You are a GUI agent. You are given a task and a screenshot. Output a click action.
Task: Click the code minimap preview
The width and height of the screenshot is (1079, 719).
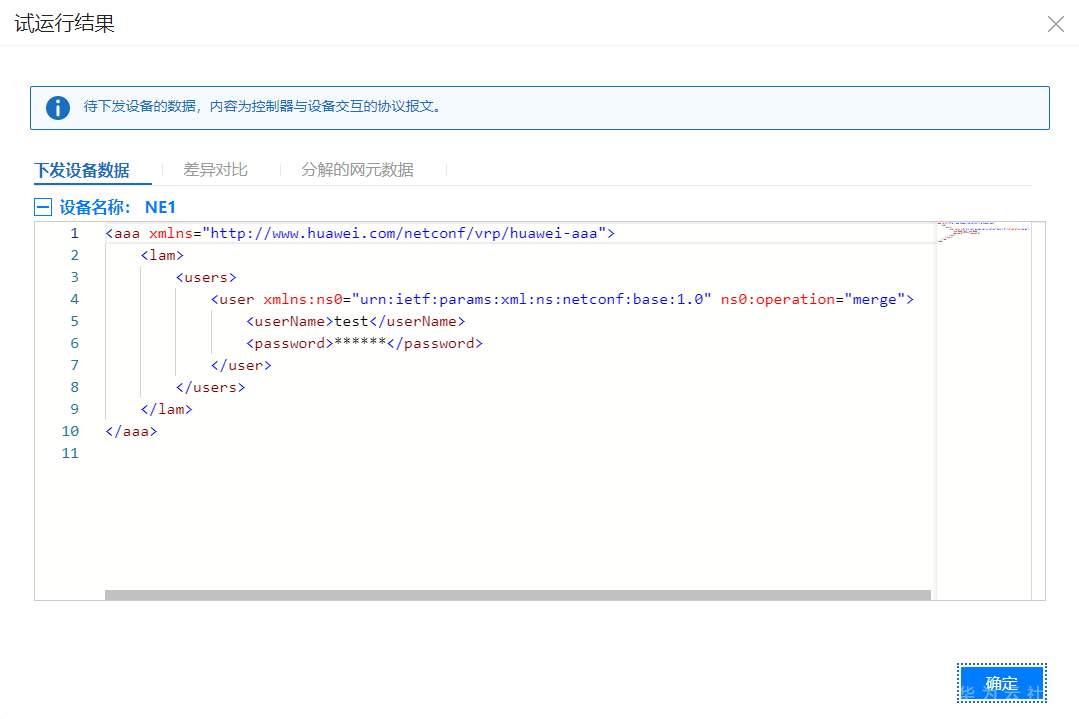[984, 231]
